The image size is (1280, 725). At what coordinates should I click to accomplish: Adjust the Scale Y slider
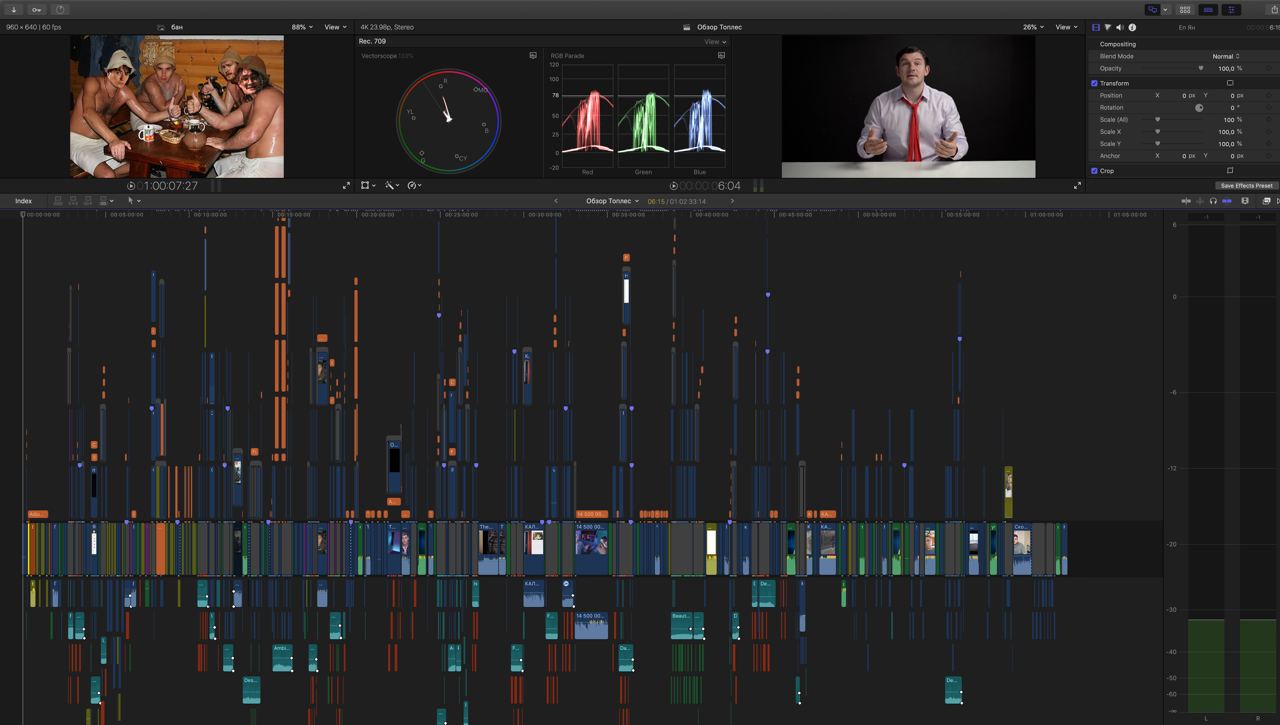[1158, 143]
